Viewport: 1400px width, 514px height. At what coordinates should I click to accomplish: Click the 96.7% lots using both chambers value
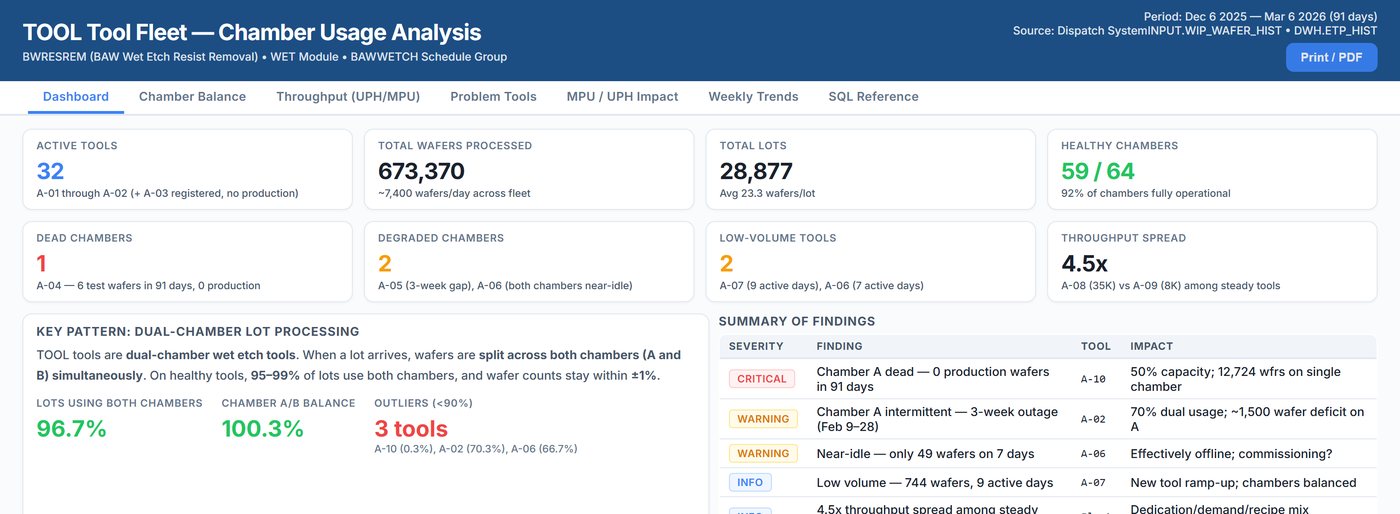pyautogui.click(x=71, y=429)
